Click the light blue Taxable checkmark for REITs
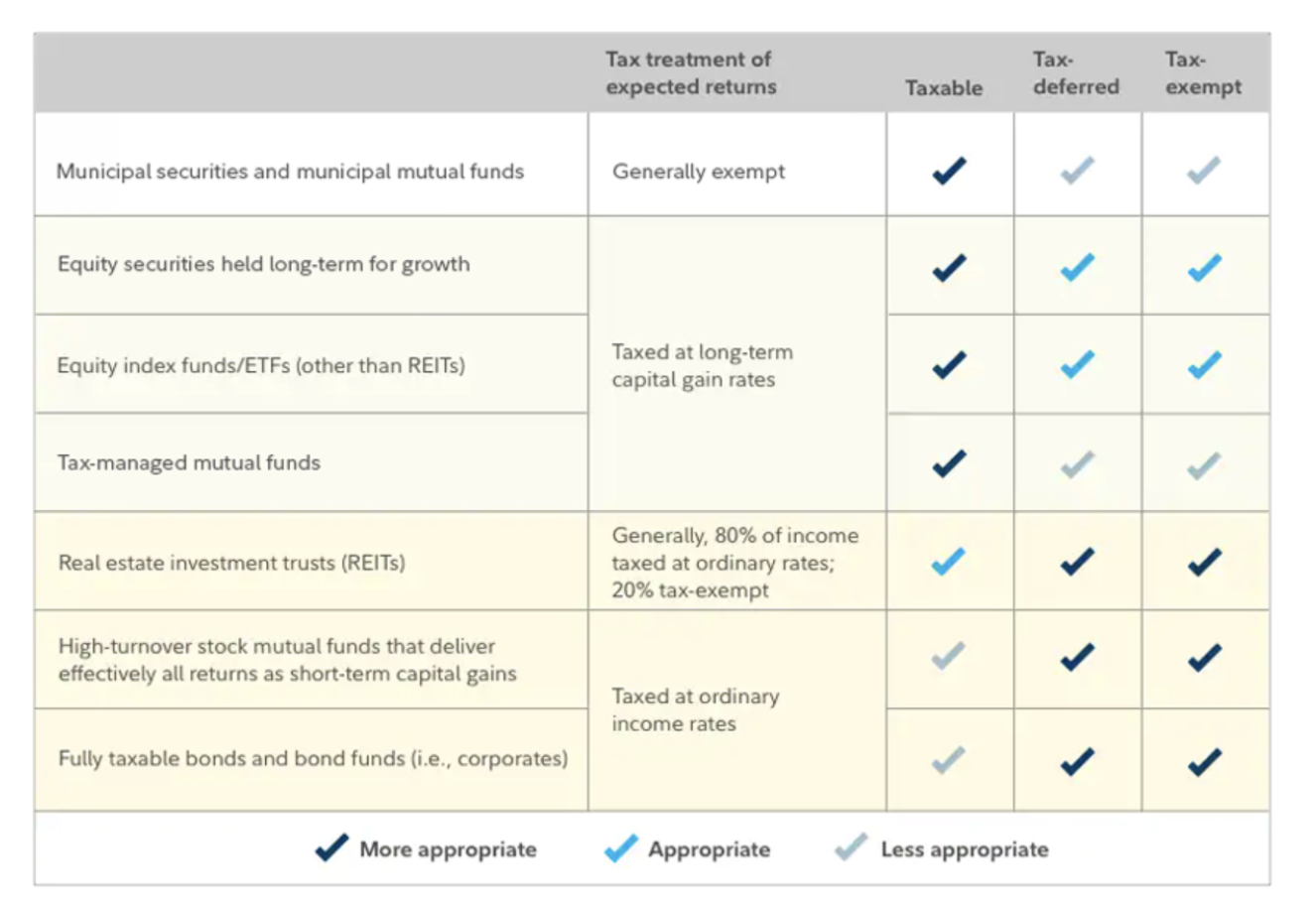The height and width of the screenshot is (905, 1316). click(949, 562)
